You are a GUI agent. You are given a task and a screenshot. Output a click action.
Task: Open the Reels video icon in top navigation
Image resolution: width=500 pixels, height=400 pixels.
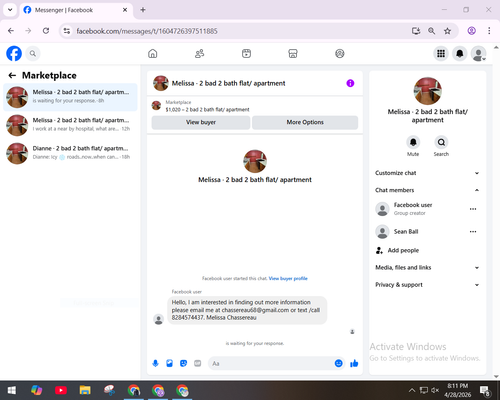click(246, 53)
